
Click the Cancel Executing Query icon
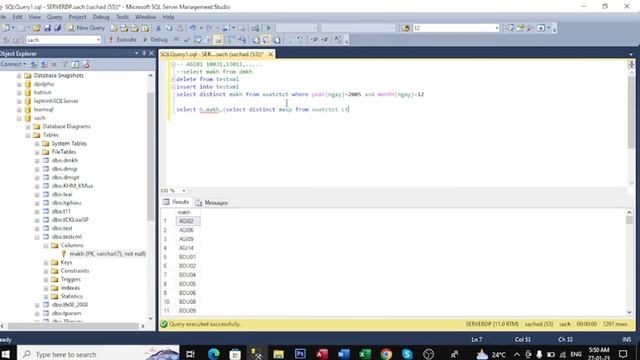[176, 40]
